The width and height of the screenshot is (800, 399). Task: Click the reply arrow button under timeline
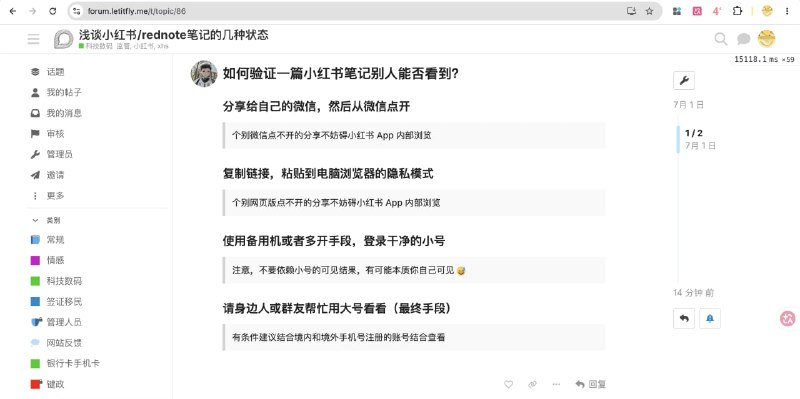(x=684, y=318)
